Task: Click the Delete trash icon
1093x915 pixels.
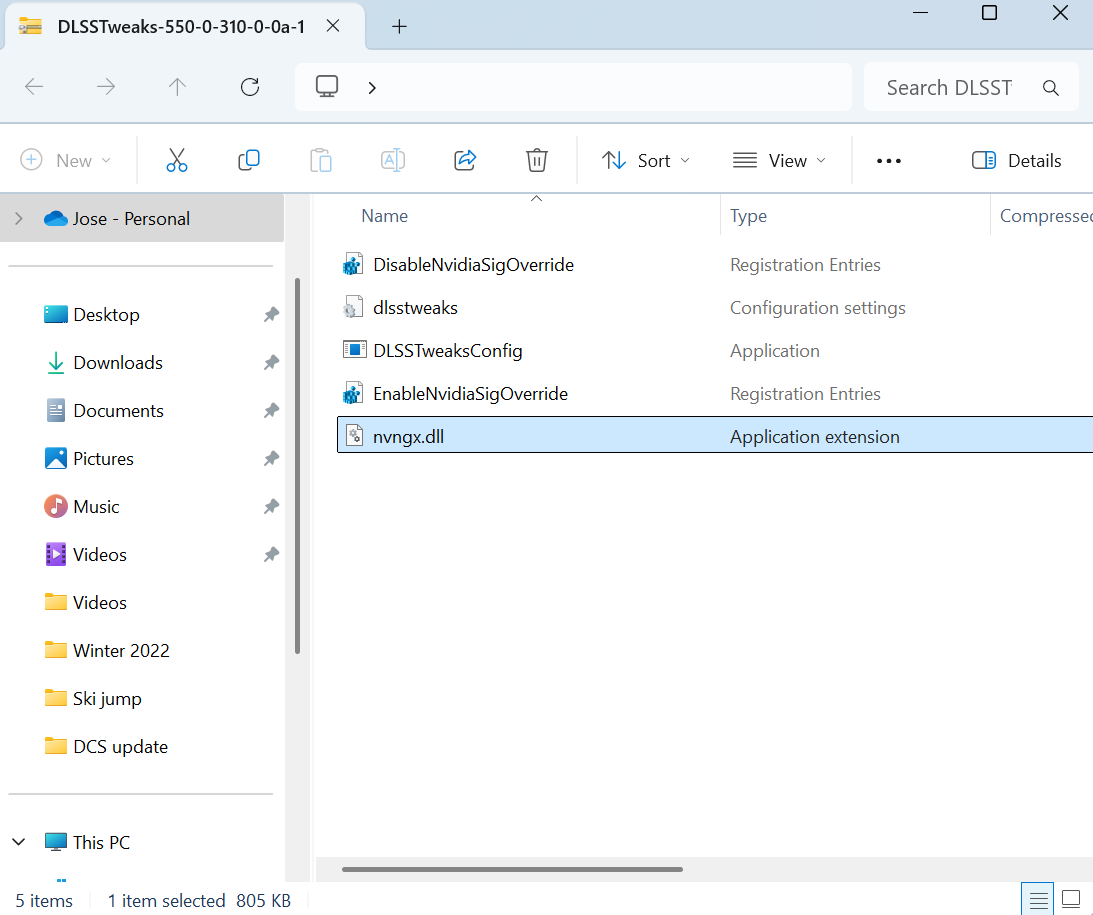Action: 537,160
